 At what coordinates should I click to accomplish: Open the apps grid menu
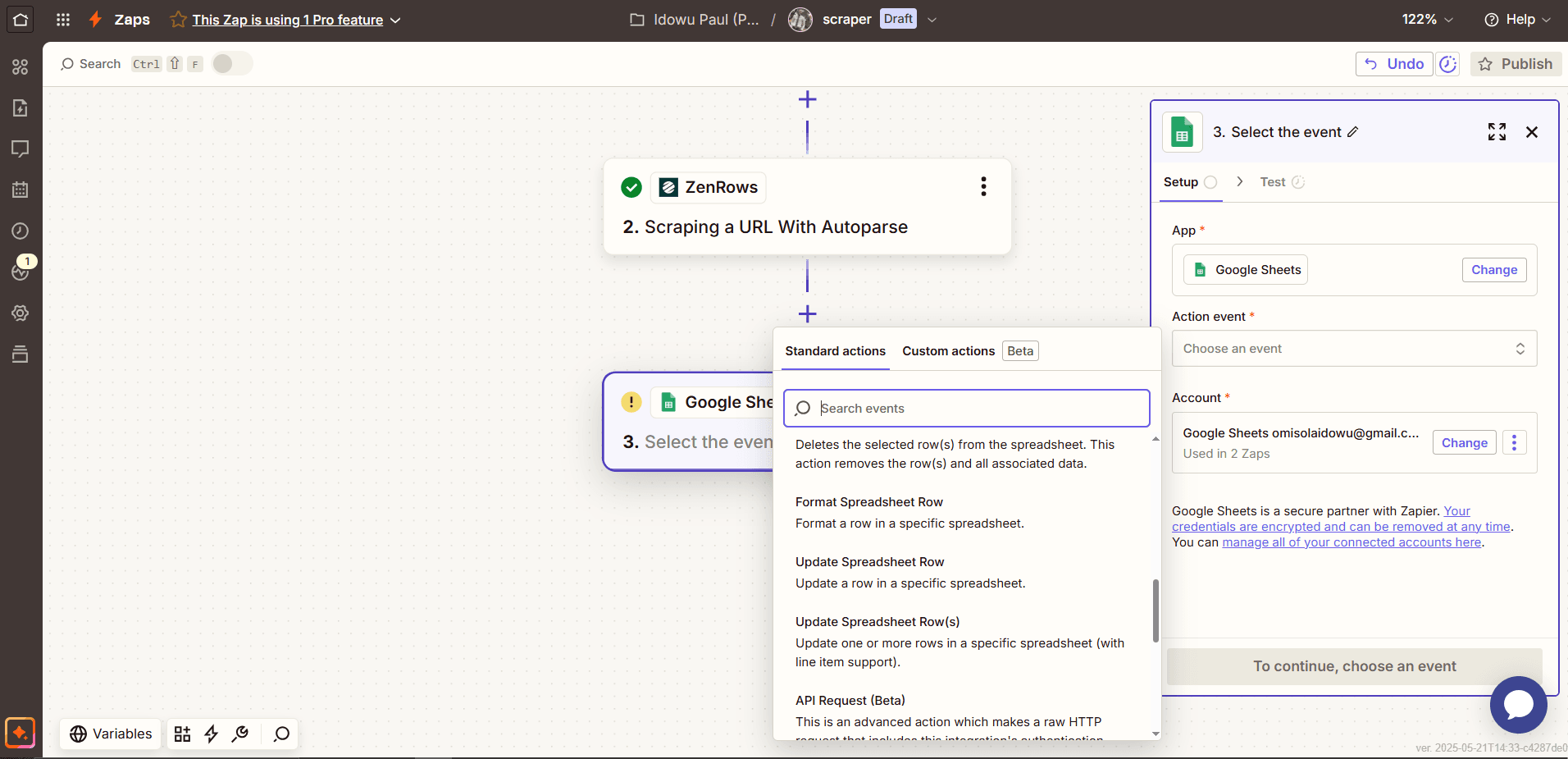tap(63, 20)
